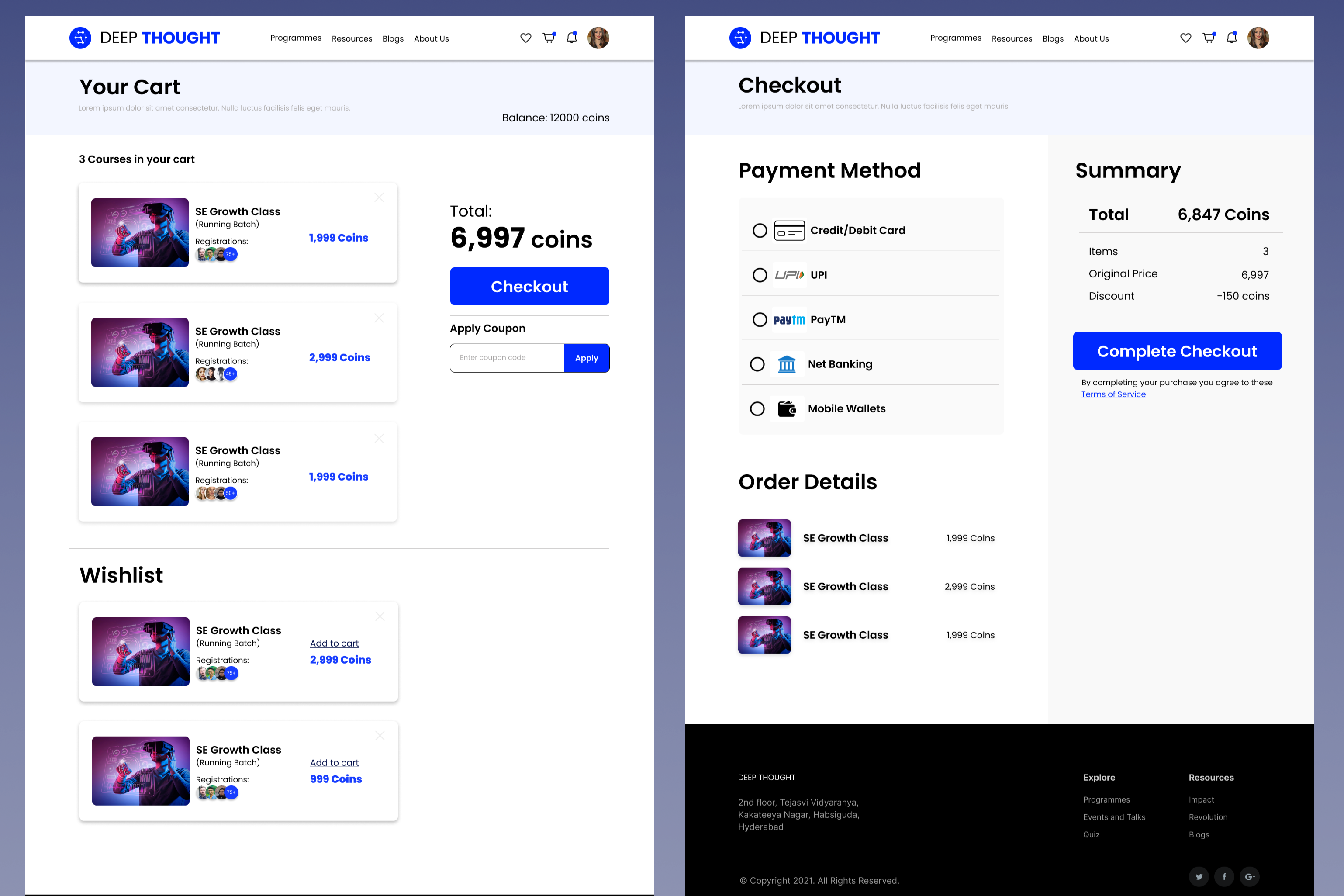The image size is (1344, 896).
Task: Choose the UPI payment radio button
Action: pos(760,275)
